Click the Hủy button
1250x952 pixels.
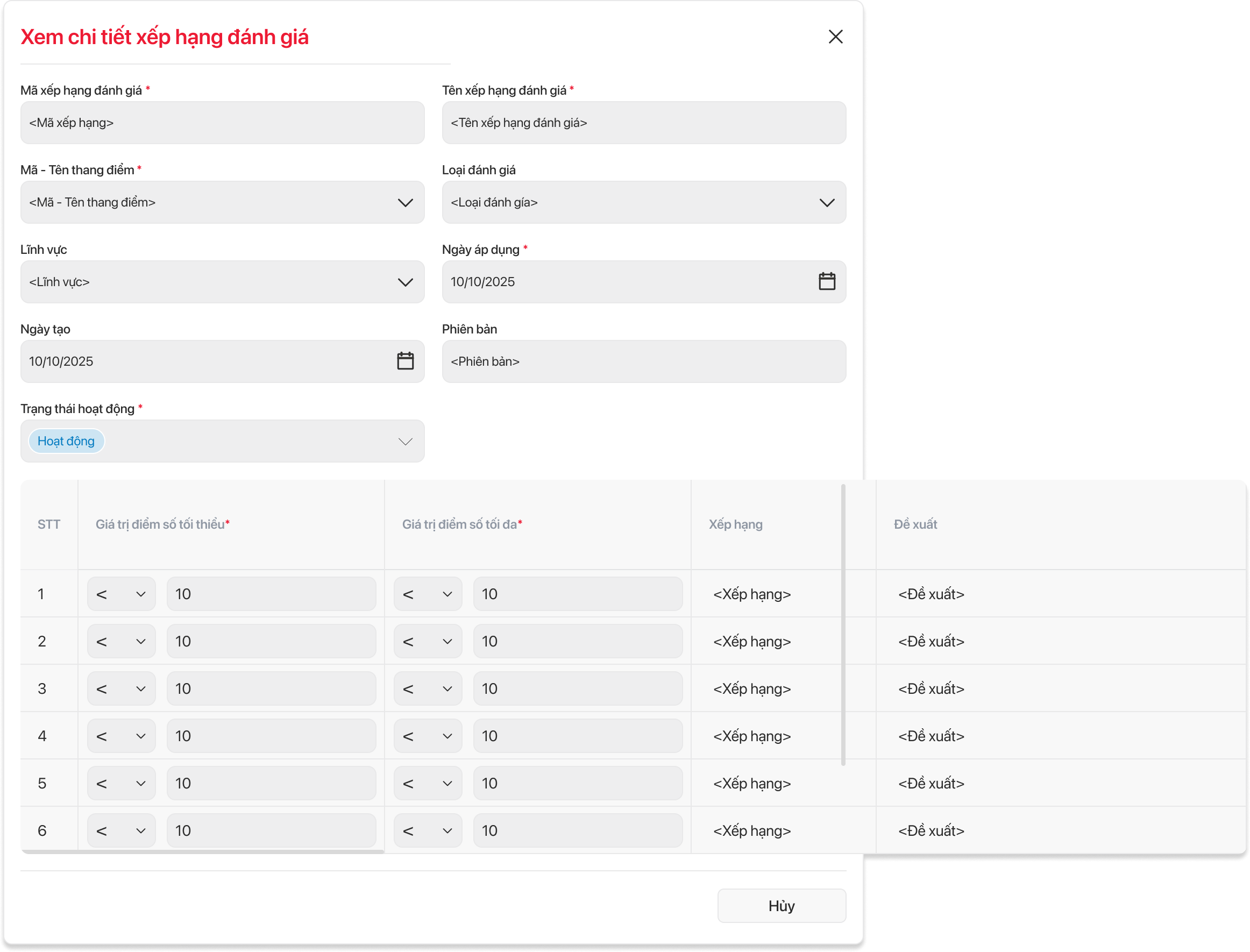click(781, 906)
